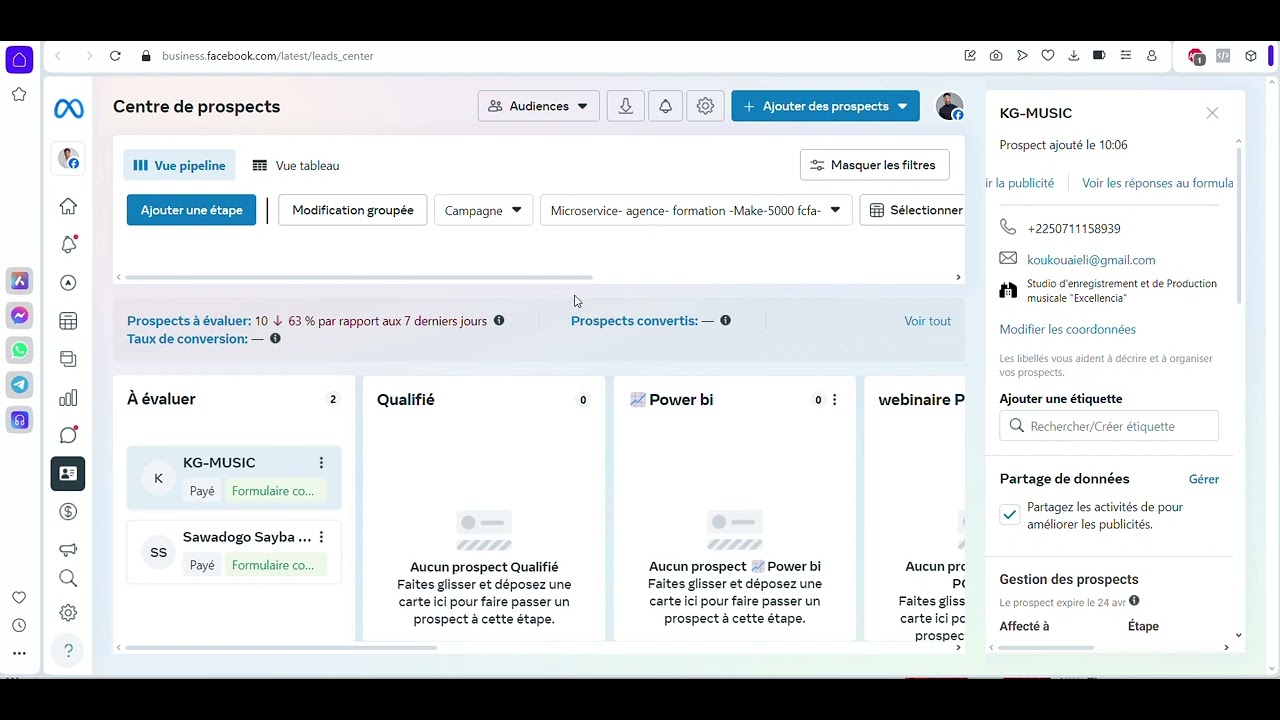Open KG-MUSIC card three-dot menu
This screenshot has width=1280, height=720.
[321, 463]
